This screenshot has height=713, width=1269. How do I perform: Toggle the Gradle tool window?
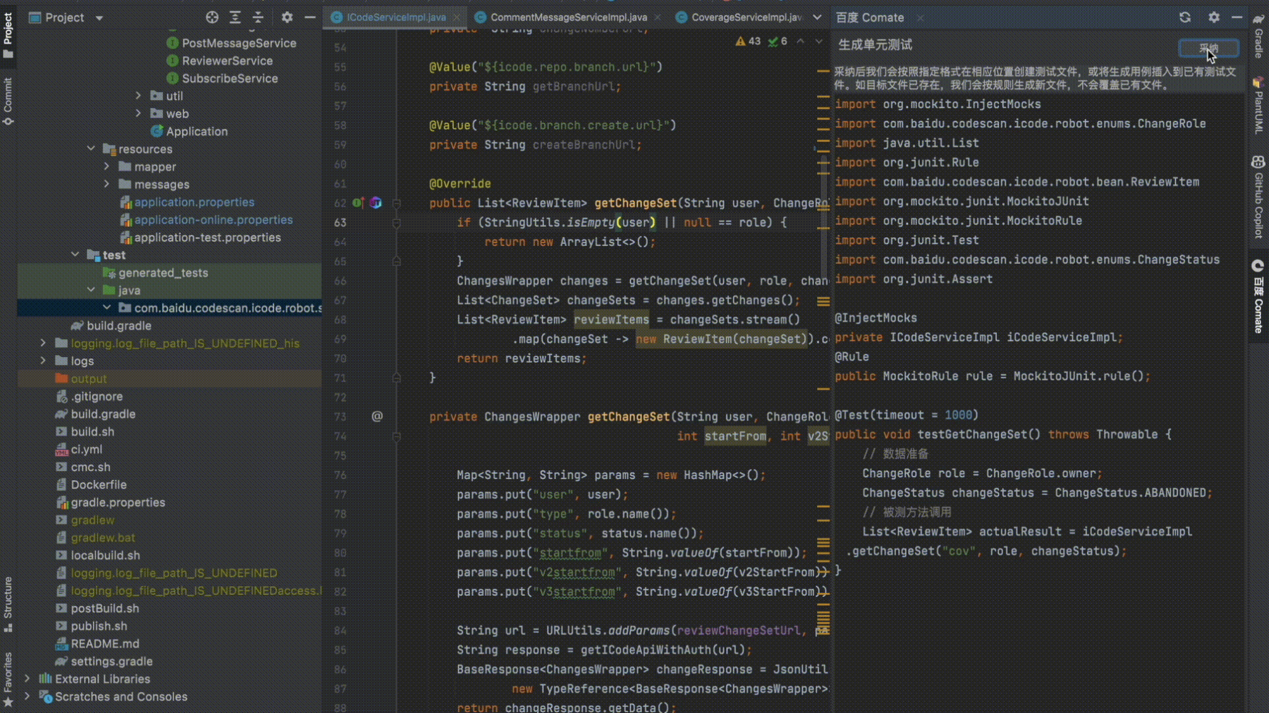click(x=1258, y=36)
